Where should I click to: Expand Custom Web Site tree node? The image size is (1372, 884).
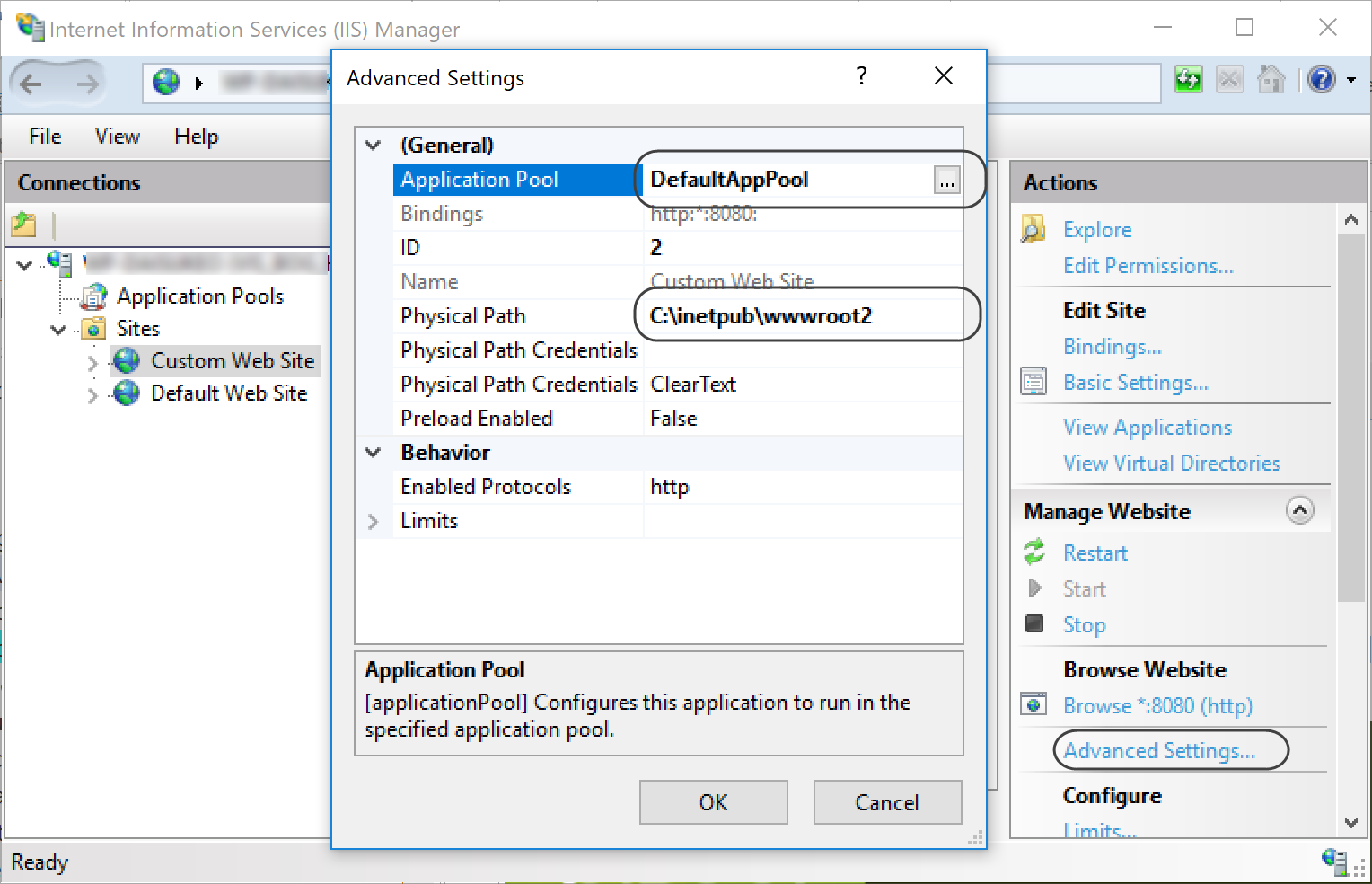tap(92, 363)
